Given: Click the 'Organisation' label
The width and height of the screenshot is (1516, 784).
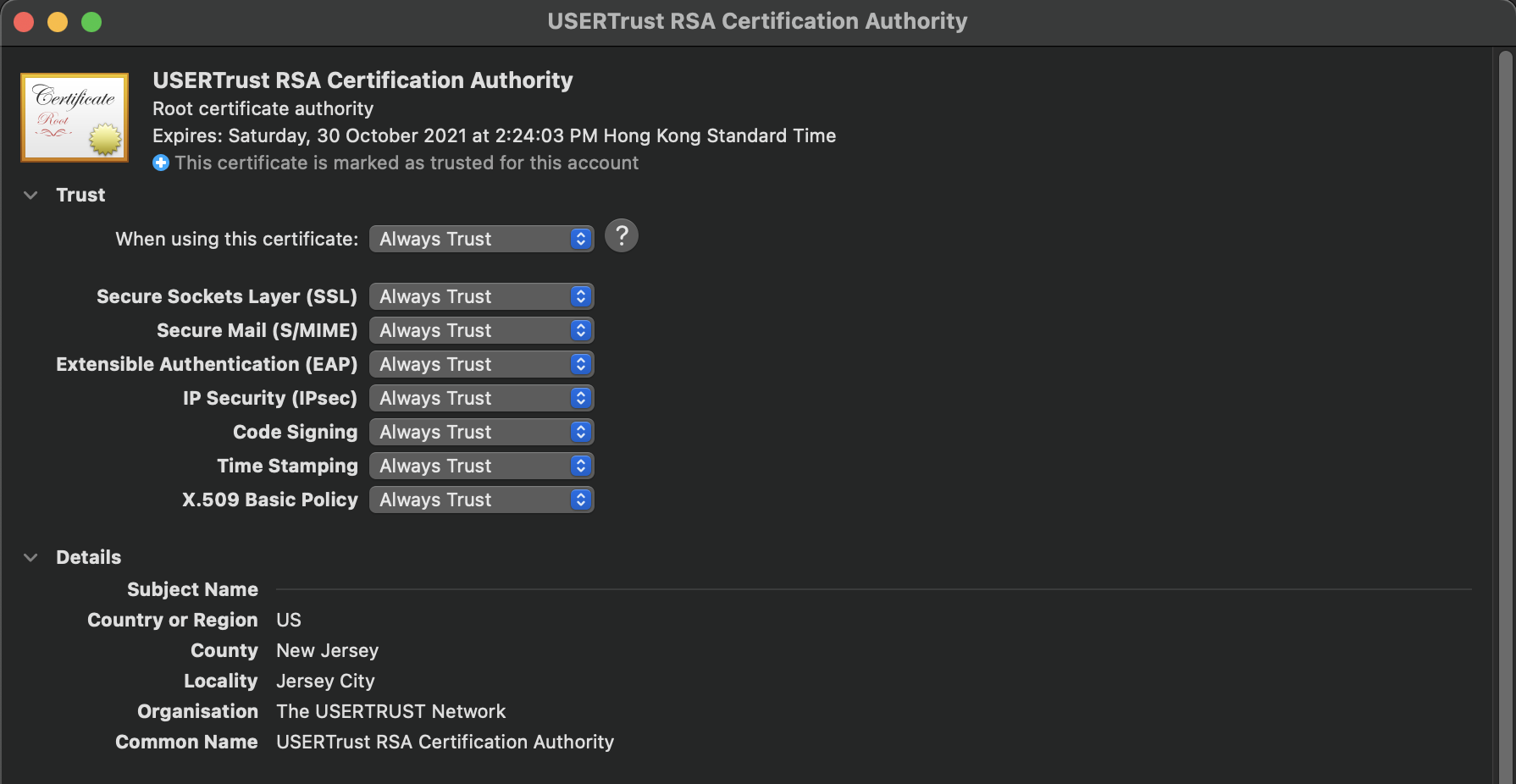Looking at the screenshot, I should 197,711.
